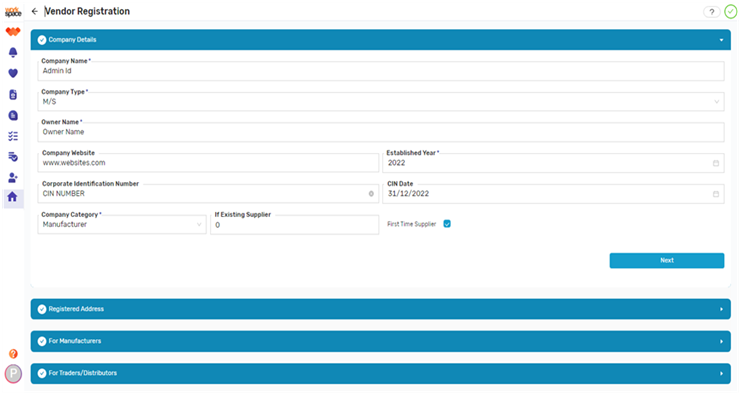Expand the Registered Address section

point(381,309)
